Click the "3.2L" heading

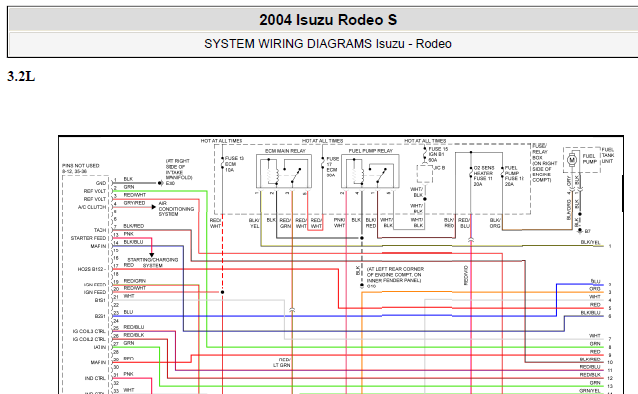pos(21,76)
